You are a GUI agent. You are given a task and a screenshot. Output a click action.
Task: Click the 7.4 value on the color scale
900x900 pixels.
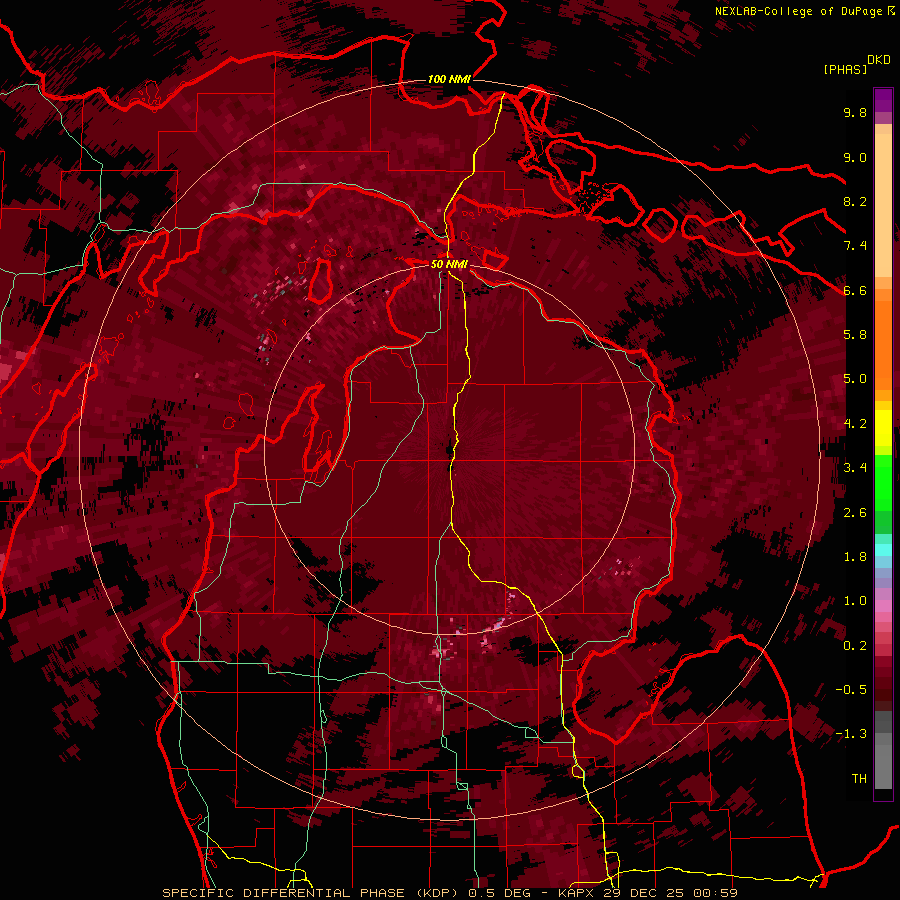coord(855,246)
